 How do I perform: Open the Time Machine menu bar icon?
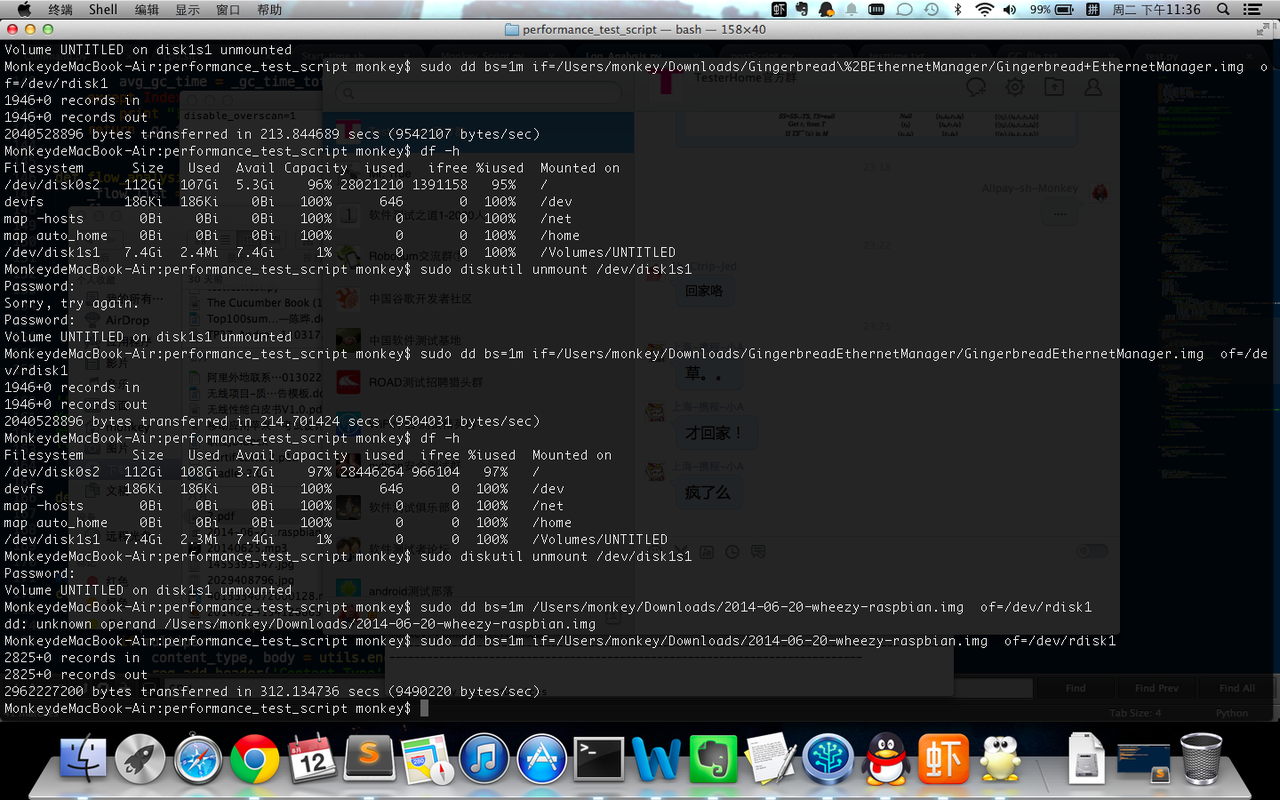point(931,9)
